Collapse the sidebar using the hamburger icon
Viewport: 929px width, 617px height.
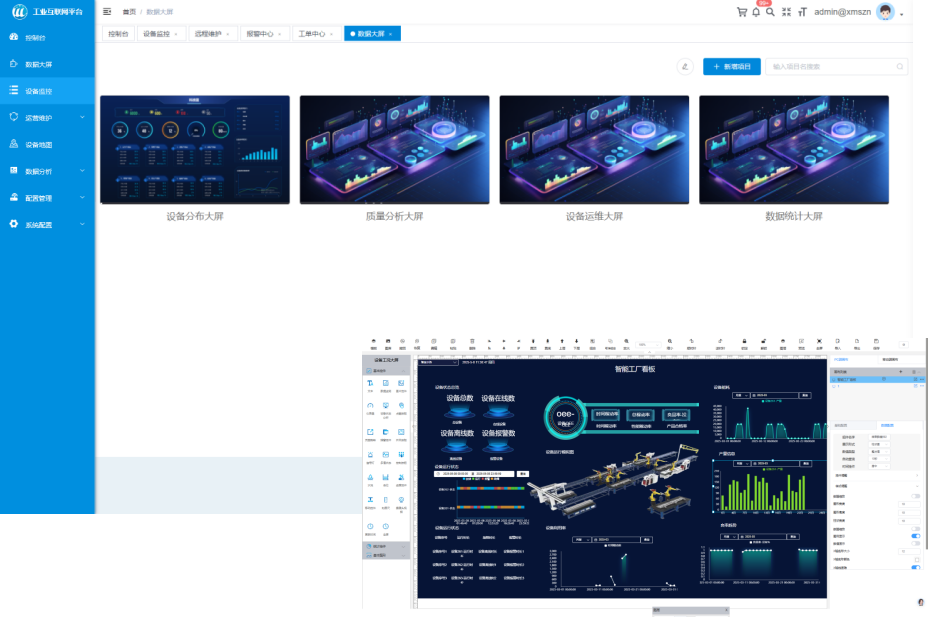click(107, 11)
